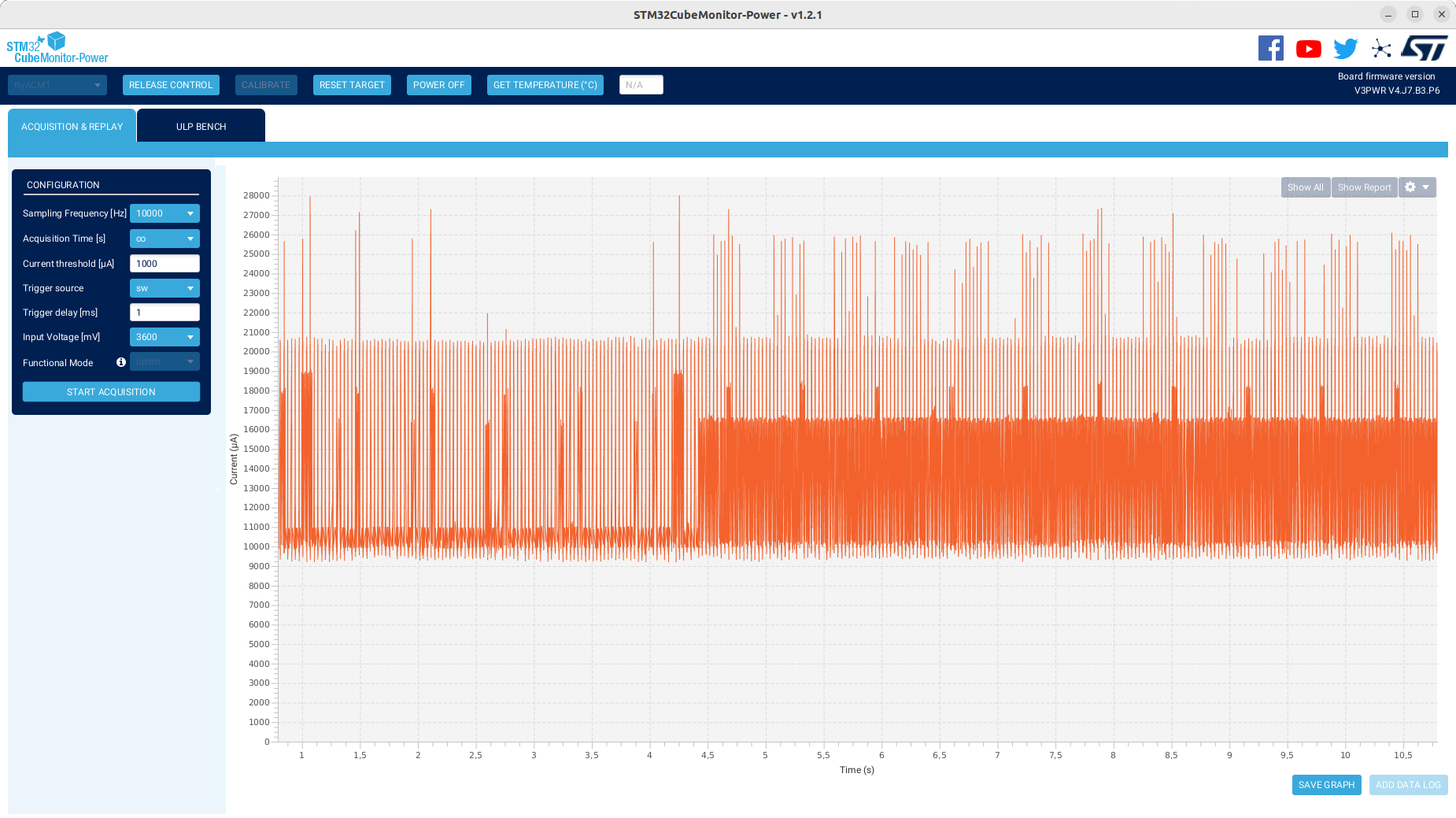Image resolution: width=1456 pixels, height=818 pixels.
Task: Open the Facebook icon link
Action: (x=1270, y=48)
